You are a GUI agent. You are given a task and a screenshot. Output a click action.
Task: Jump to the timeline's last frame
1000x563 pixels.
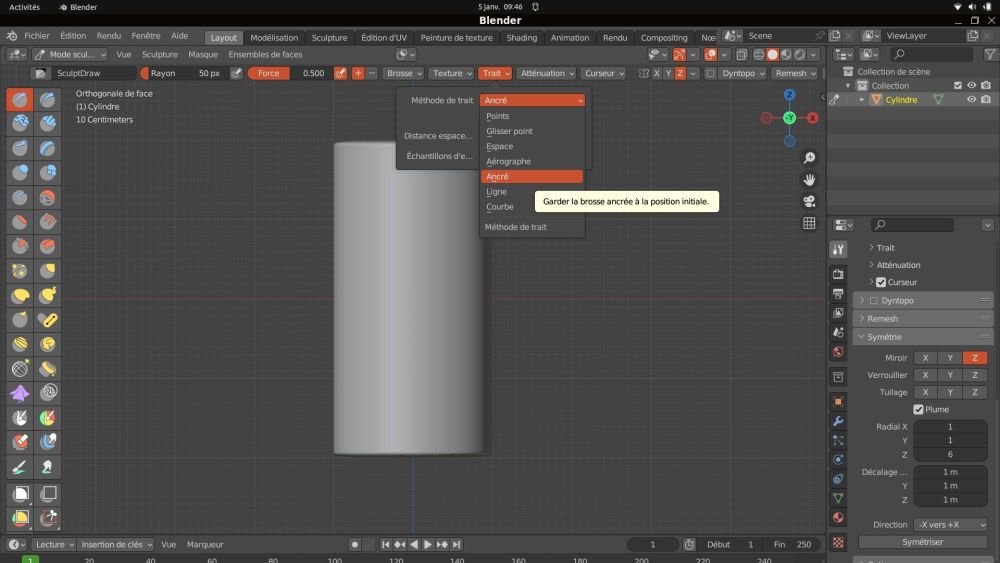click(x=456, y=544)
